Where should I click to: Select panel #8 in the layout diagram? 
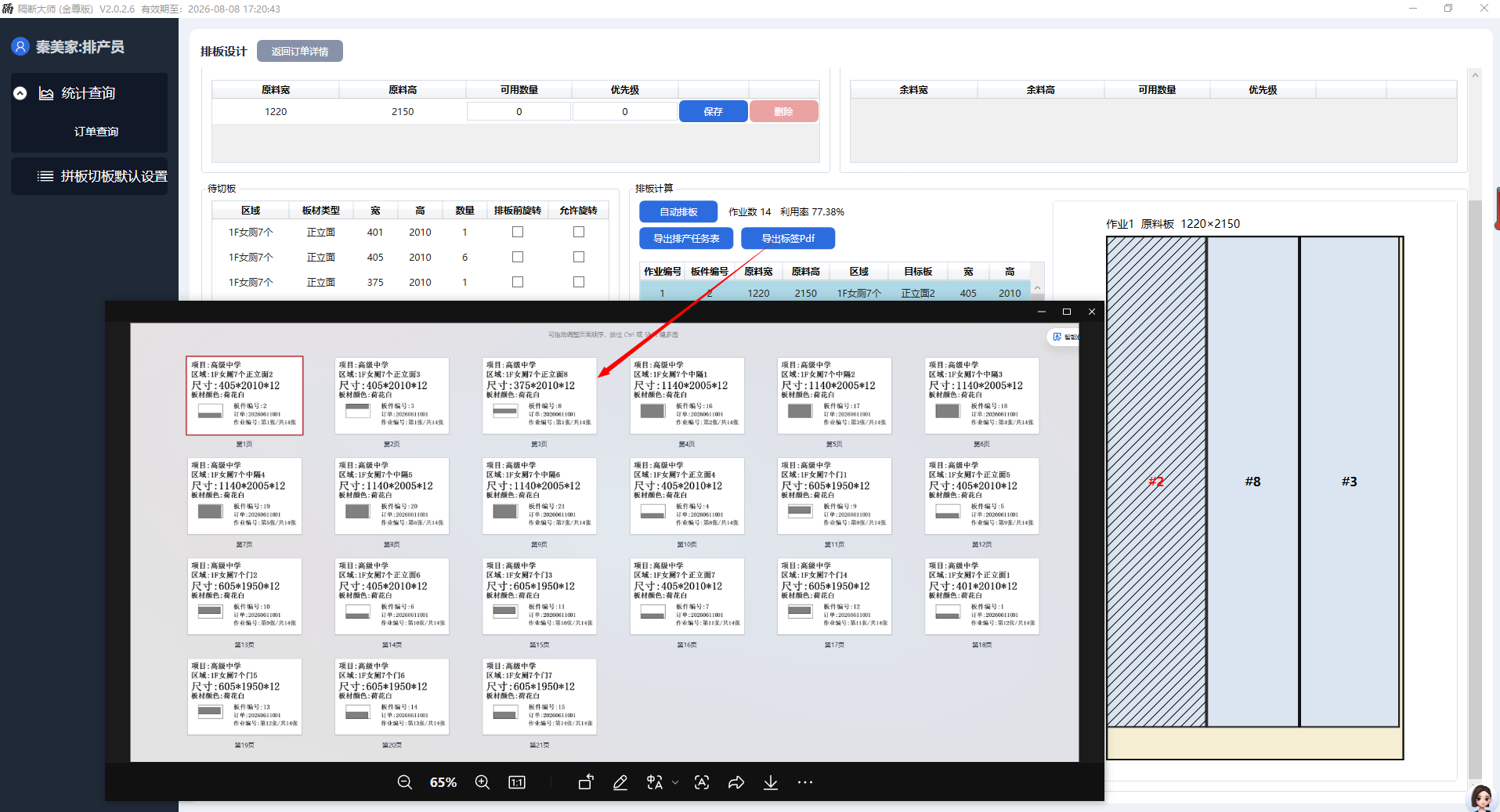click(1253, 481)
